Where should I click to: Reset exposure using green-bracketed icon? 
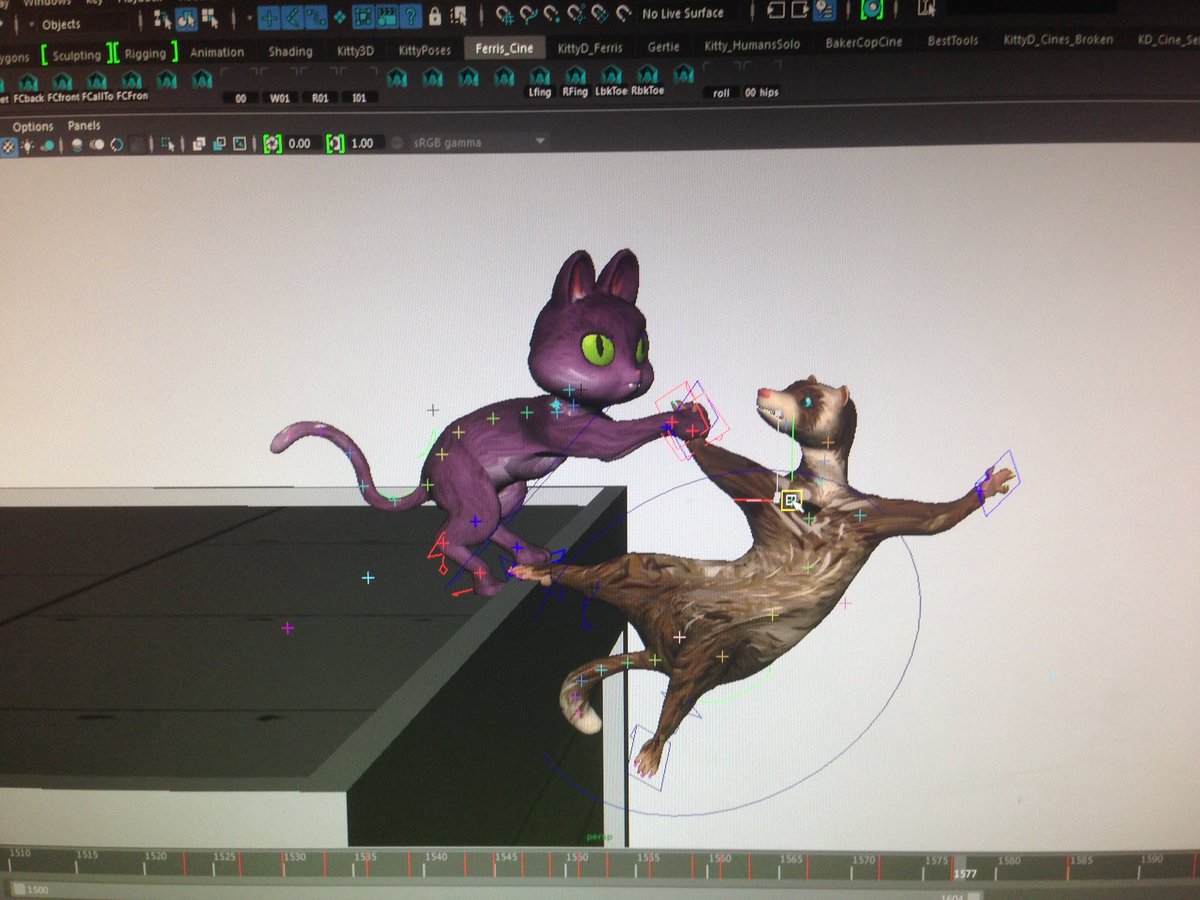click(x=272, y=144)
